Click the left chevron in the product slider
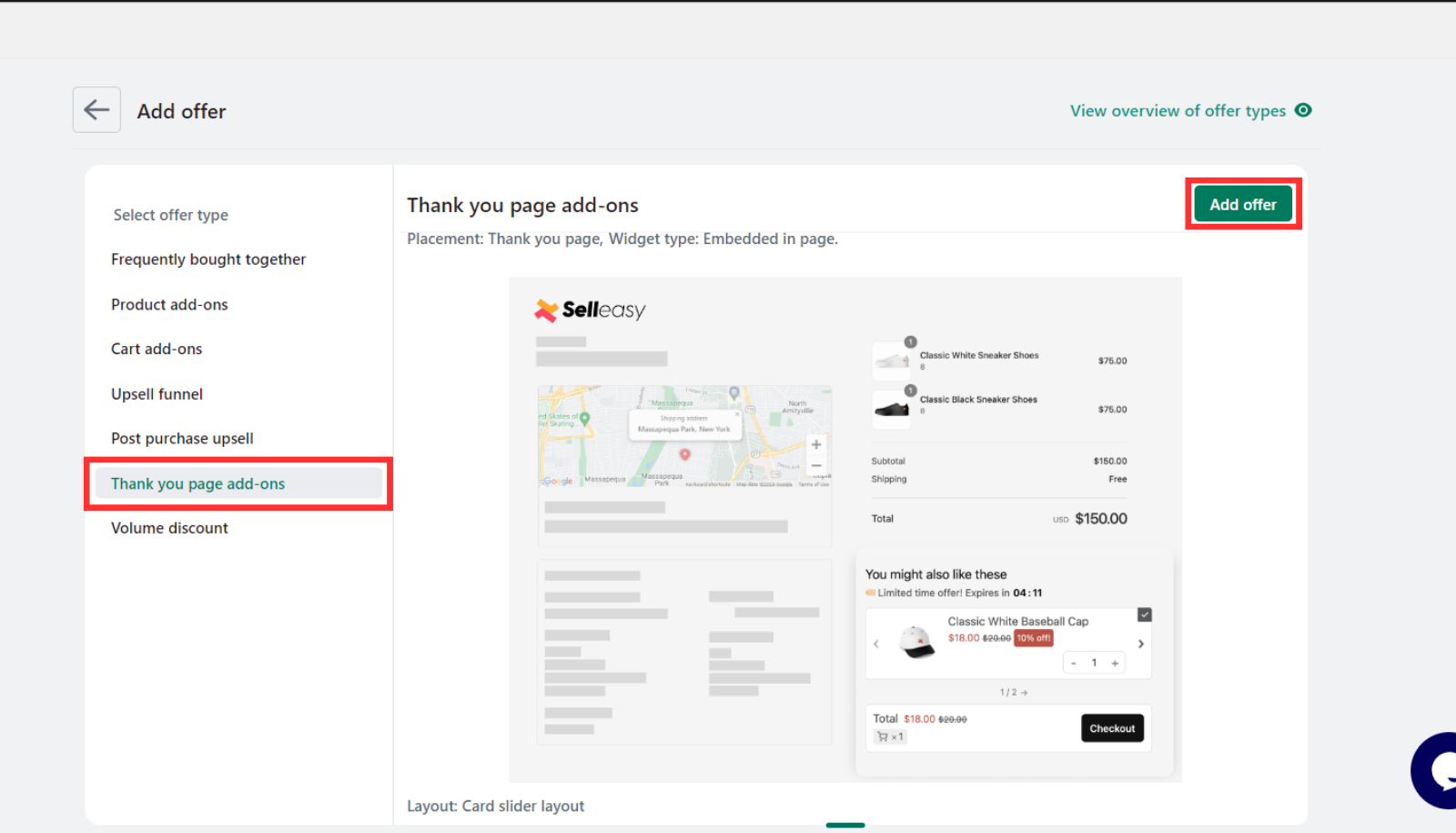 tap(876, 645)
